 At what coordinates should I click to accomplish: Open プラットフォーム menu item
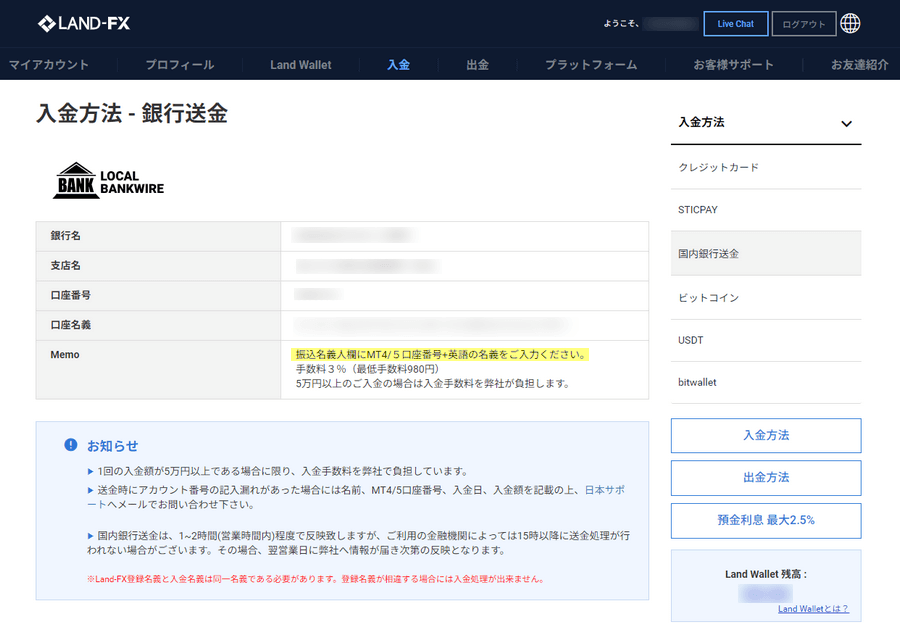pyautogui.click(x=591, y=65)
